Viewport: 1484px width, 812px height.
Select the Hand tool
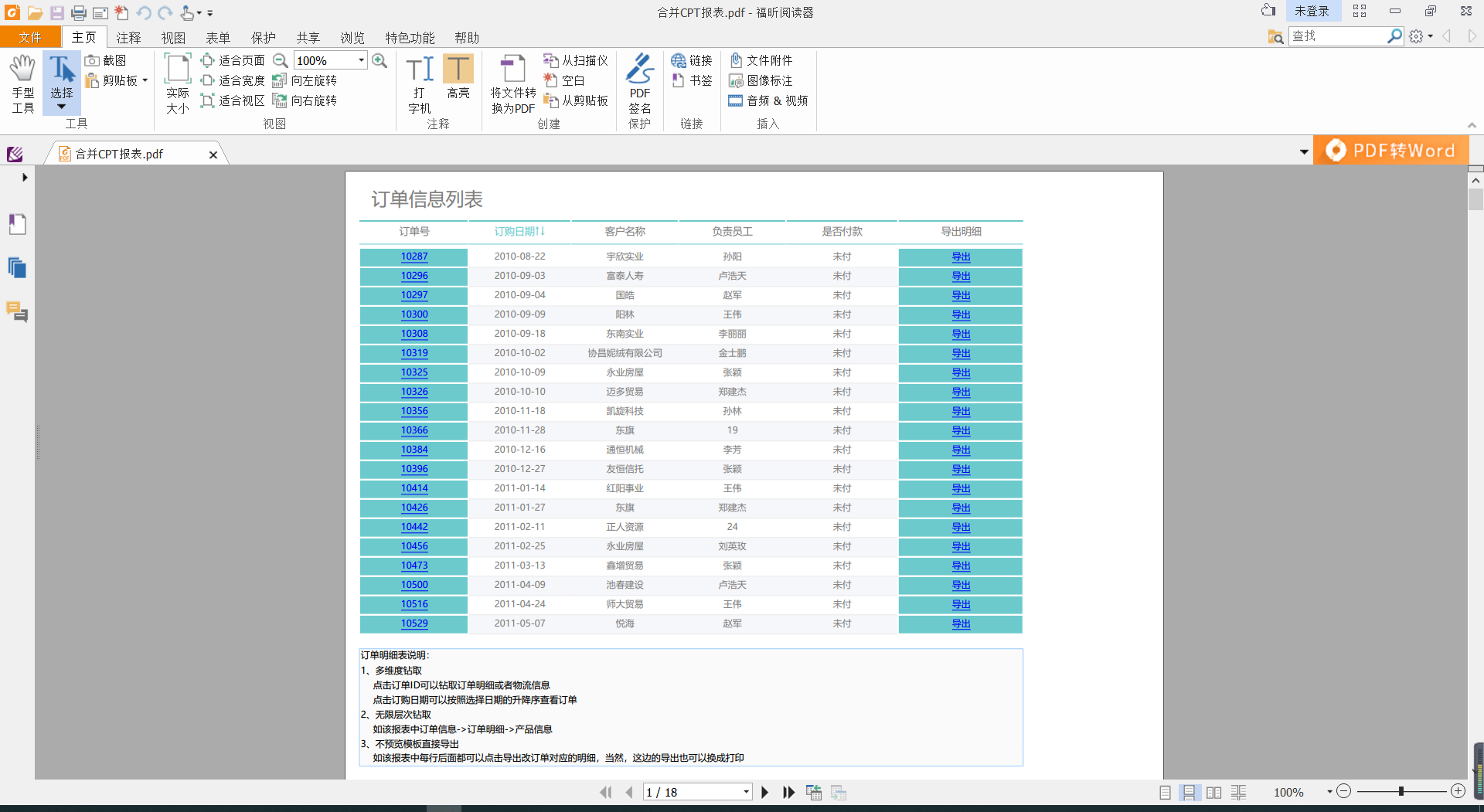[x=22, y=83]
